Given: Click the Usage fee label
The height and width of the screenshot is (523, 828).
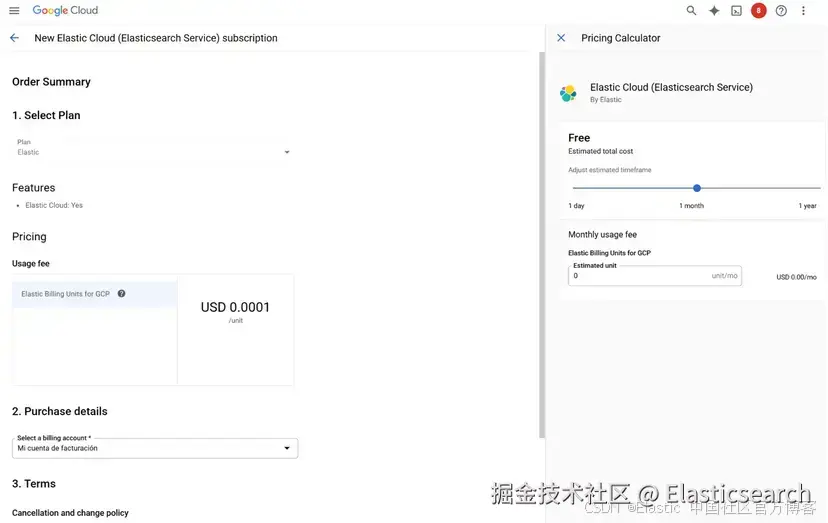Looking at the screenshot, I should click(x=31, y=264).
